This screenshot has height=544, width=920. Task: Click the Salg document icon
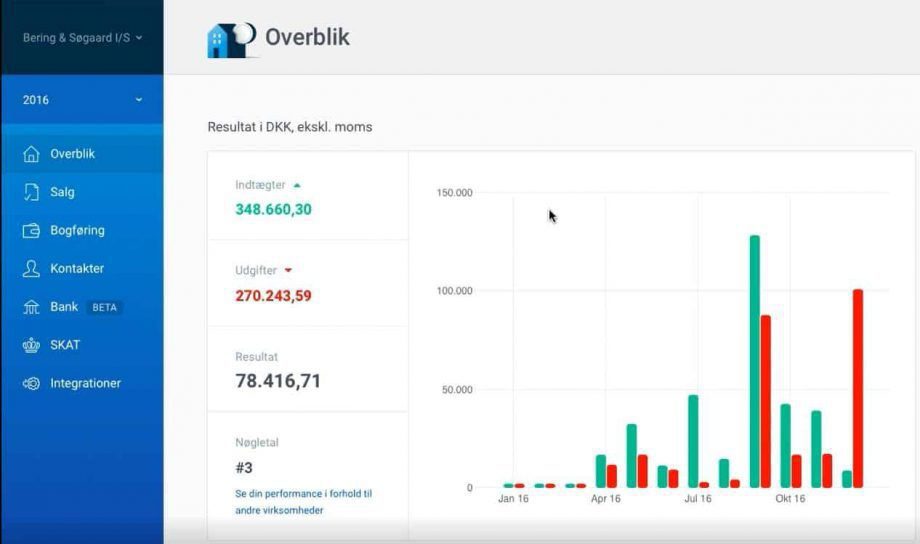click(x=31, y=192)
